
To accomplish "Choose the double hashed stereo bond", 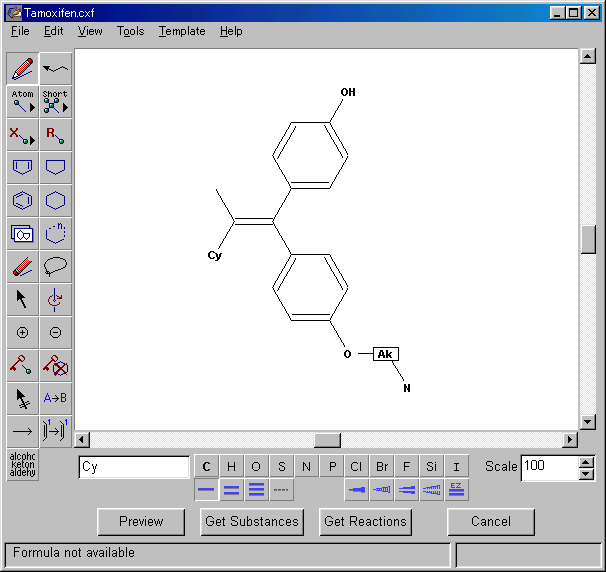I will 431,490.
